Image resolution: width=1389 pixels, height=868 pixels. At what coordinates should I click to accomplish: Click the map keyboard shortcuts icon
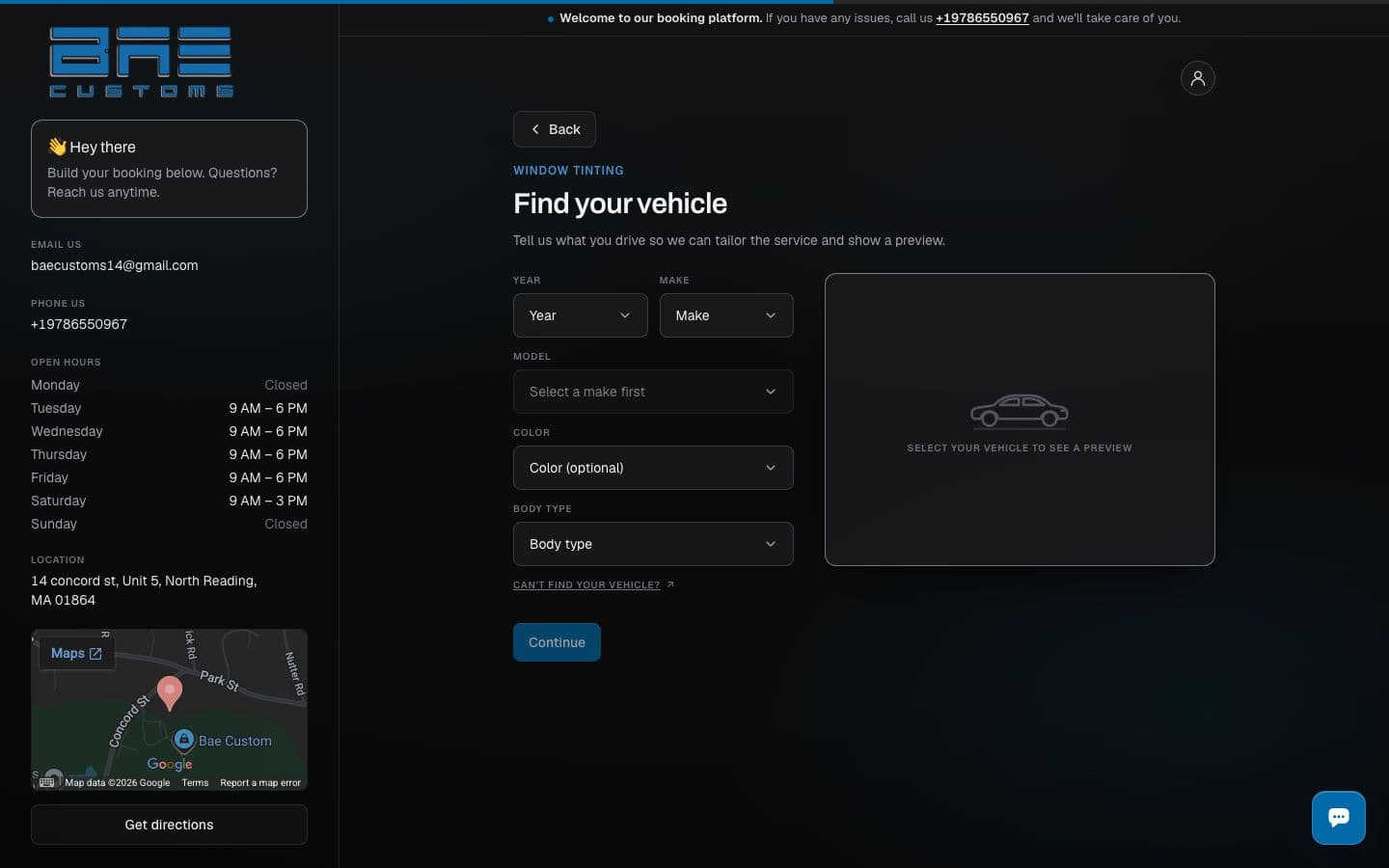tap(46, 782)
